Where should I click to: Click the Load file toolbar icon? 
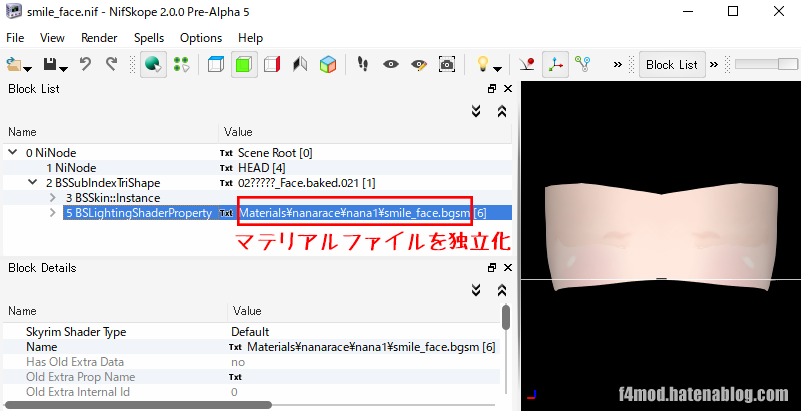point(14,64)
